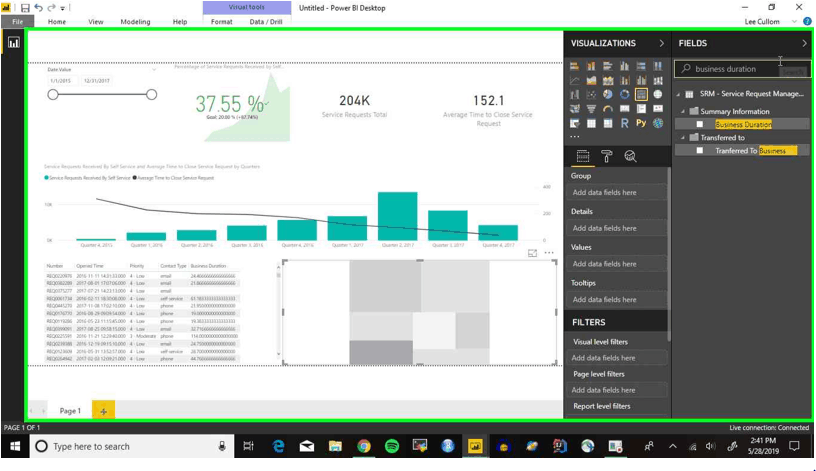Open the File menu
The height and width of the screenshot is (471, 816).
[x=18, y=21]
